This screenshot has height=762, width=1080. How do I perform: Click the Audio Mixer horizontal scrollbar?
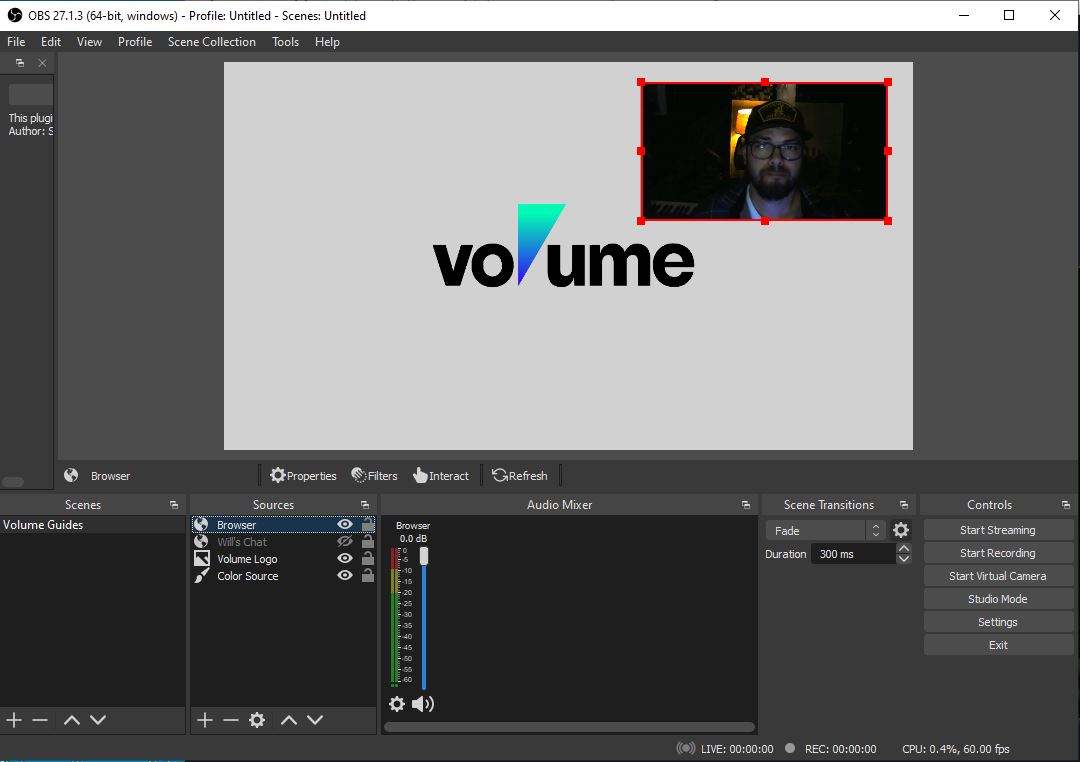(569, 727)
